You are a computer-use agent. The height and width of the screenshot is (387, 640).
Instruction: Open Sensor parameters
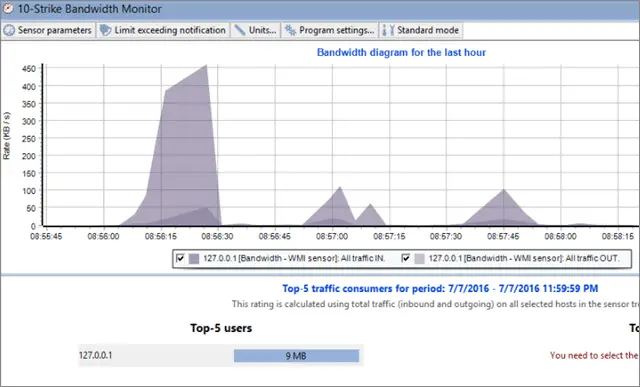coord(48,30)
